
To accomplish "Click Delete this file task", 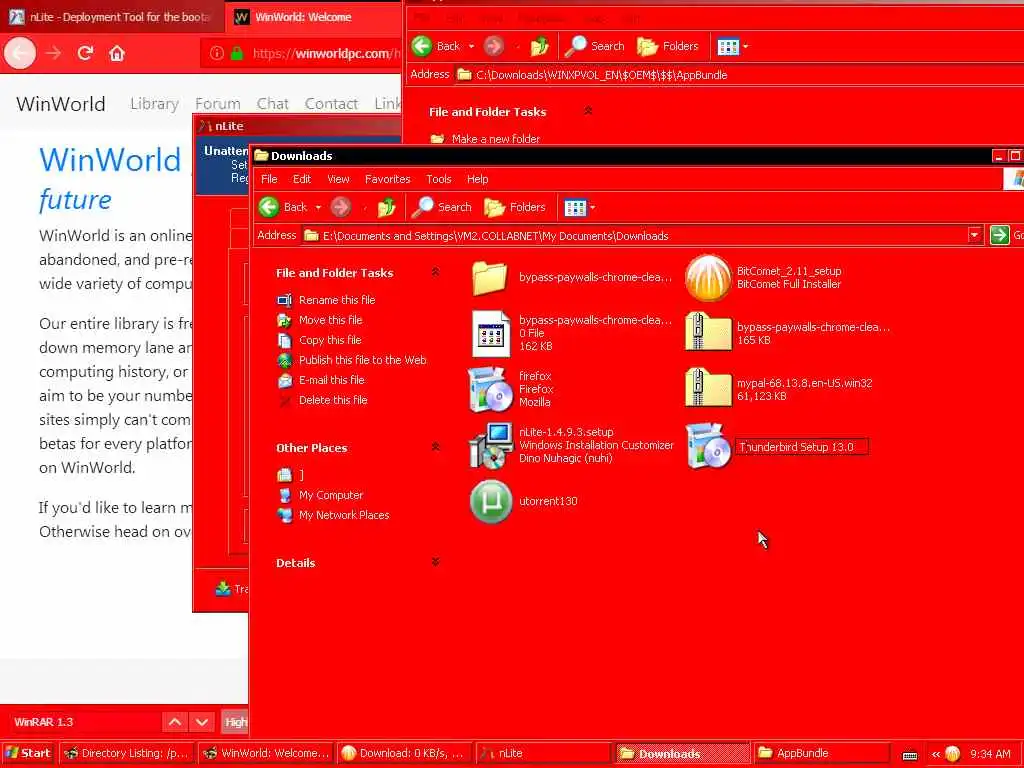I will click(333, 400).
